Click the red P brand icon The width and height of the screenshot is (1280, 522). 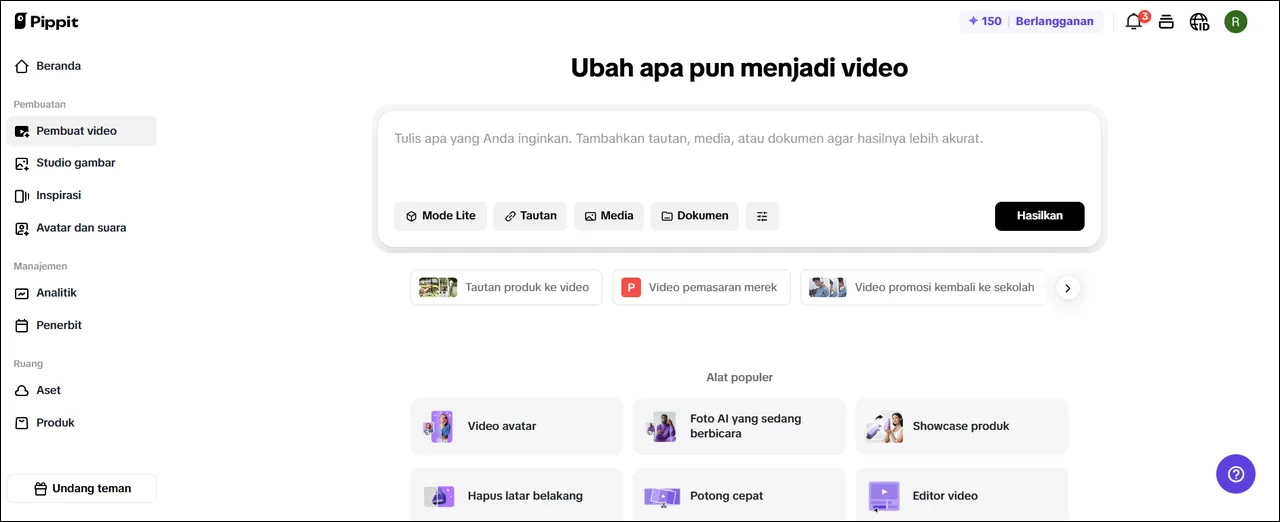(x=631, y=288)
